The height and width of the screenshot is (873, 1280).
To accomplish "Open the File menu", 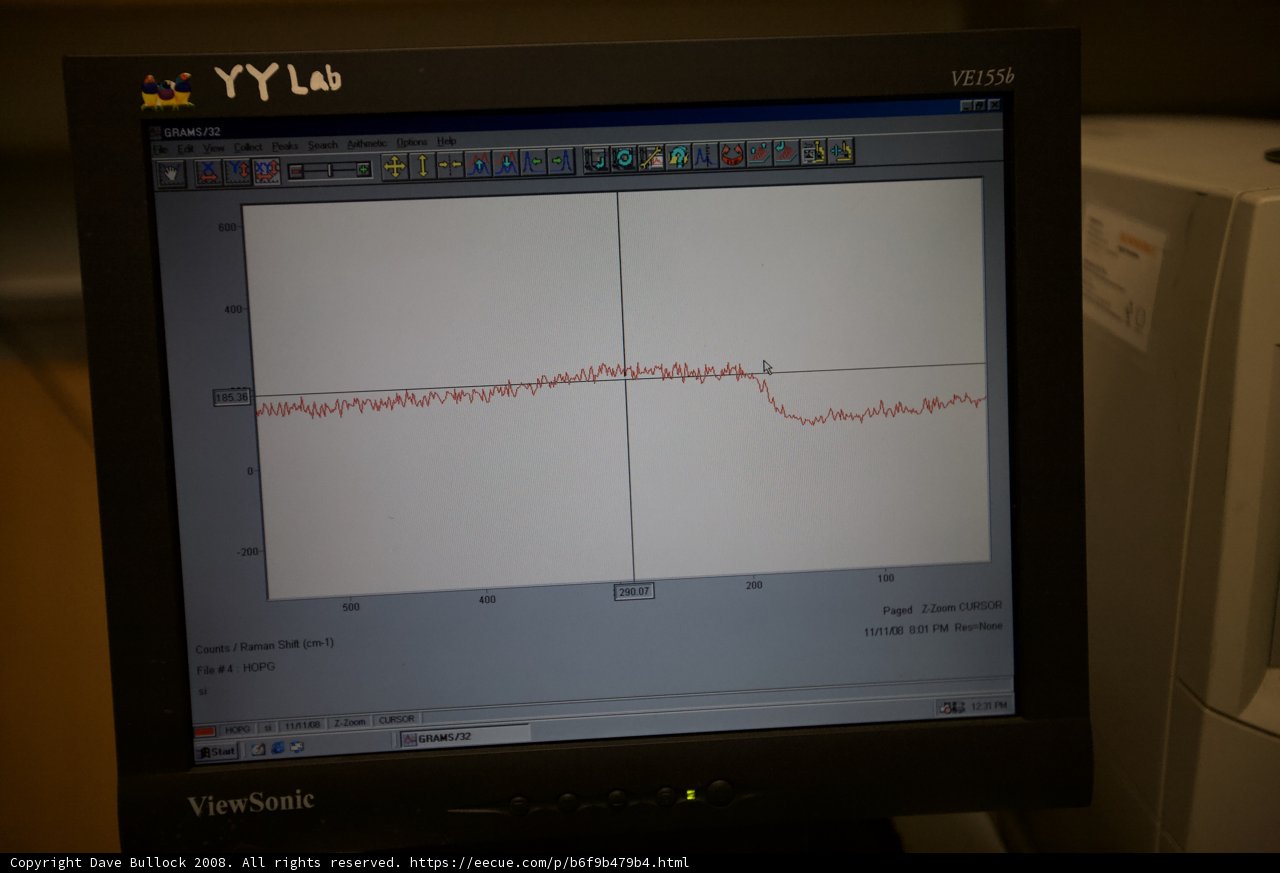I will (160, 149).
